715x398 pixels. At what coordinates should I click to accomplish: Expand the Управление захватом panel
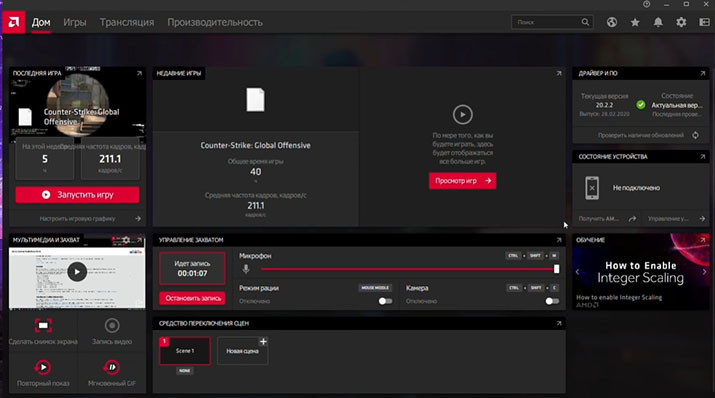[x=559, y=240]
